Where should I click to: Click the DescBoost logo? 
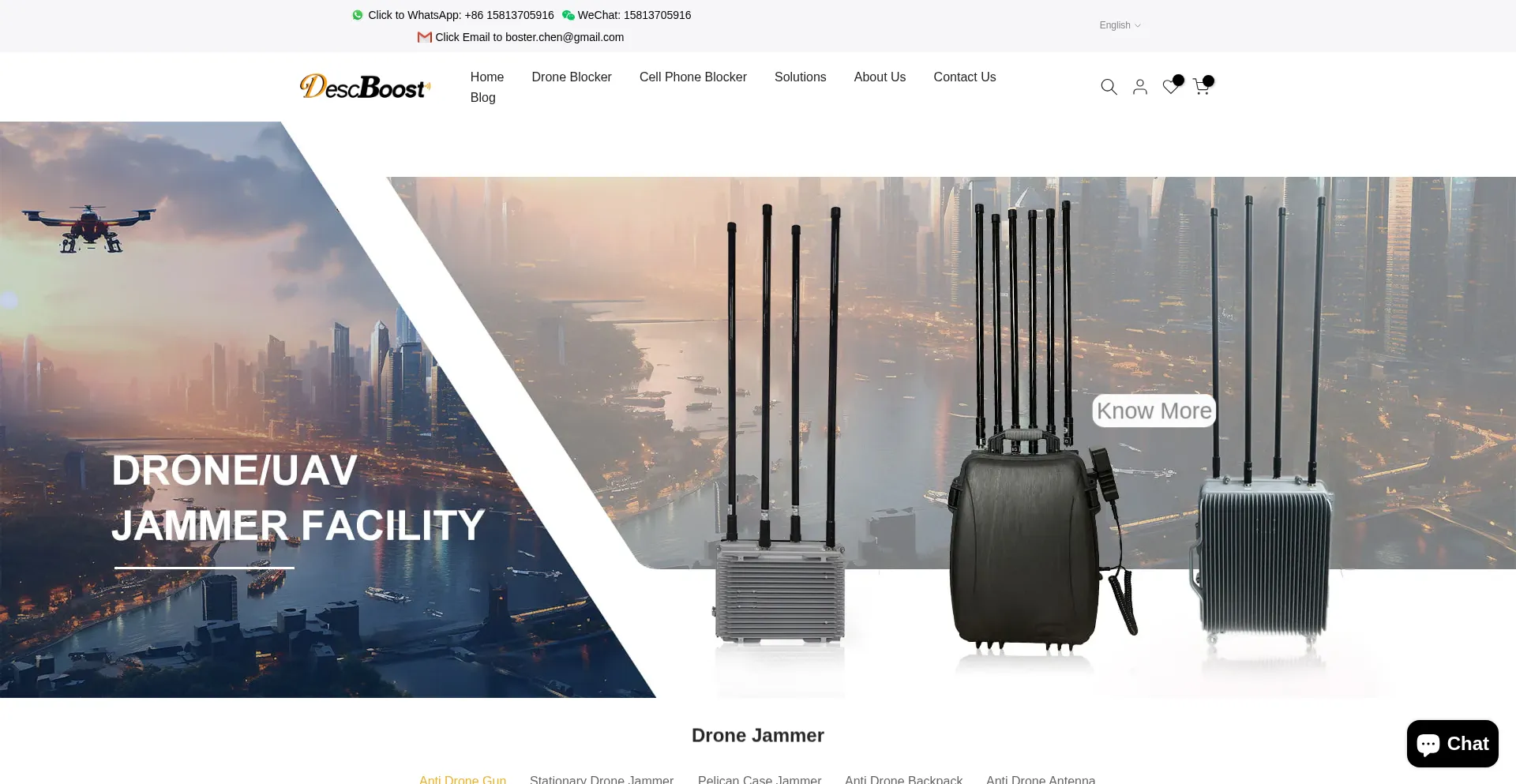(365, 87)
